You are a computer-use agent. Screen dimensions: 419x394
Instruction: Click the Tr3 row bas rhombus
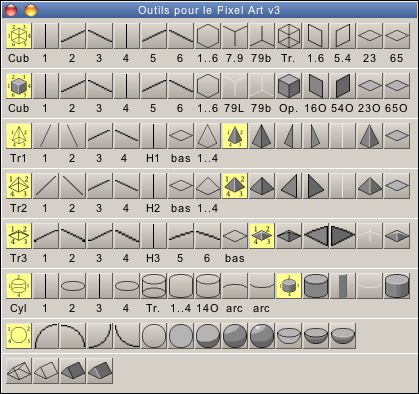[x=235, y=236]
